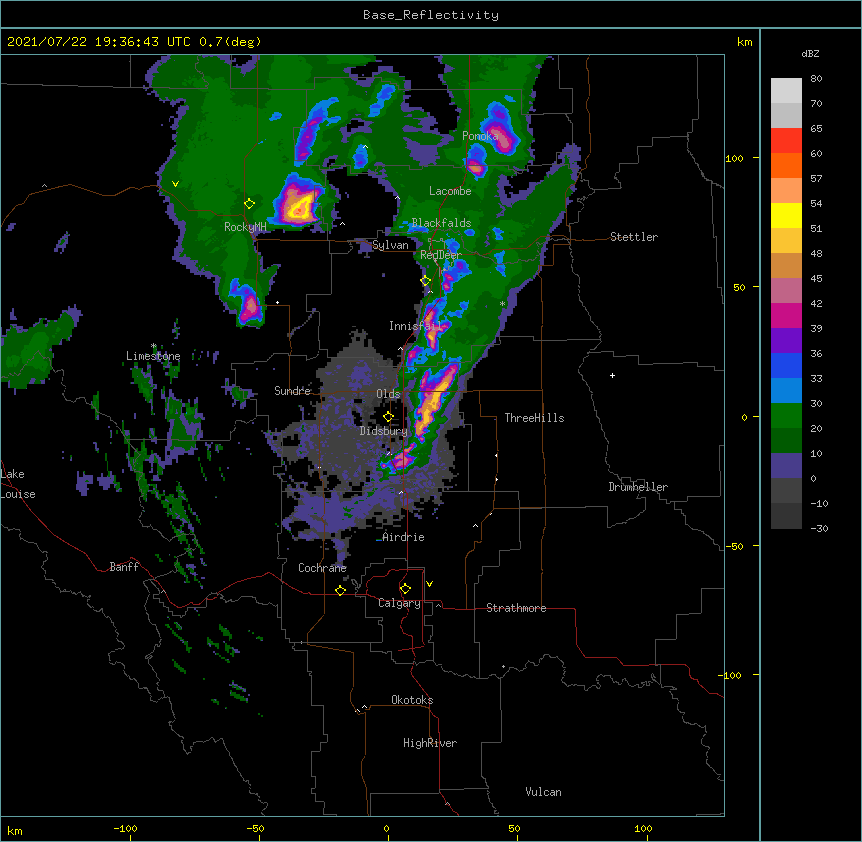This screenshot has width=862, height=842.
Task: Click the bright green 20-30 dBZ legend swatch
Action: pyautogui.click(x=786, y=416)
